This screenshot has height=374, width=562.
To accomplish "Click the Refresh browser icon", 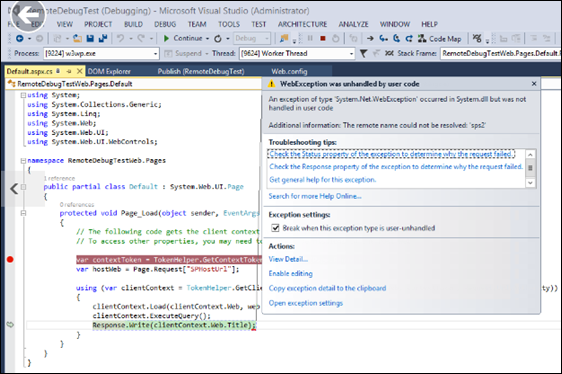I will click(x=218, y=39).
